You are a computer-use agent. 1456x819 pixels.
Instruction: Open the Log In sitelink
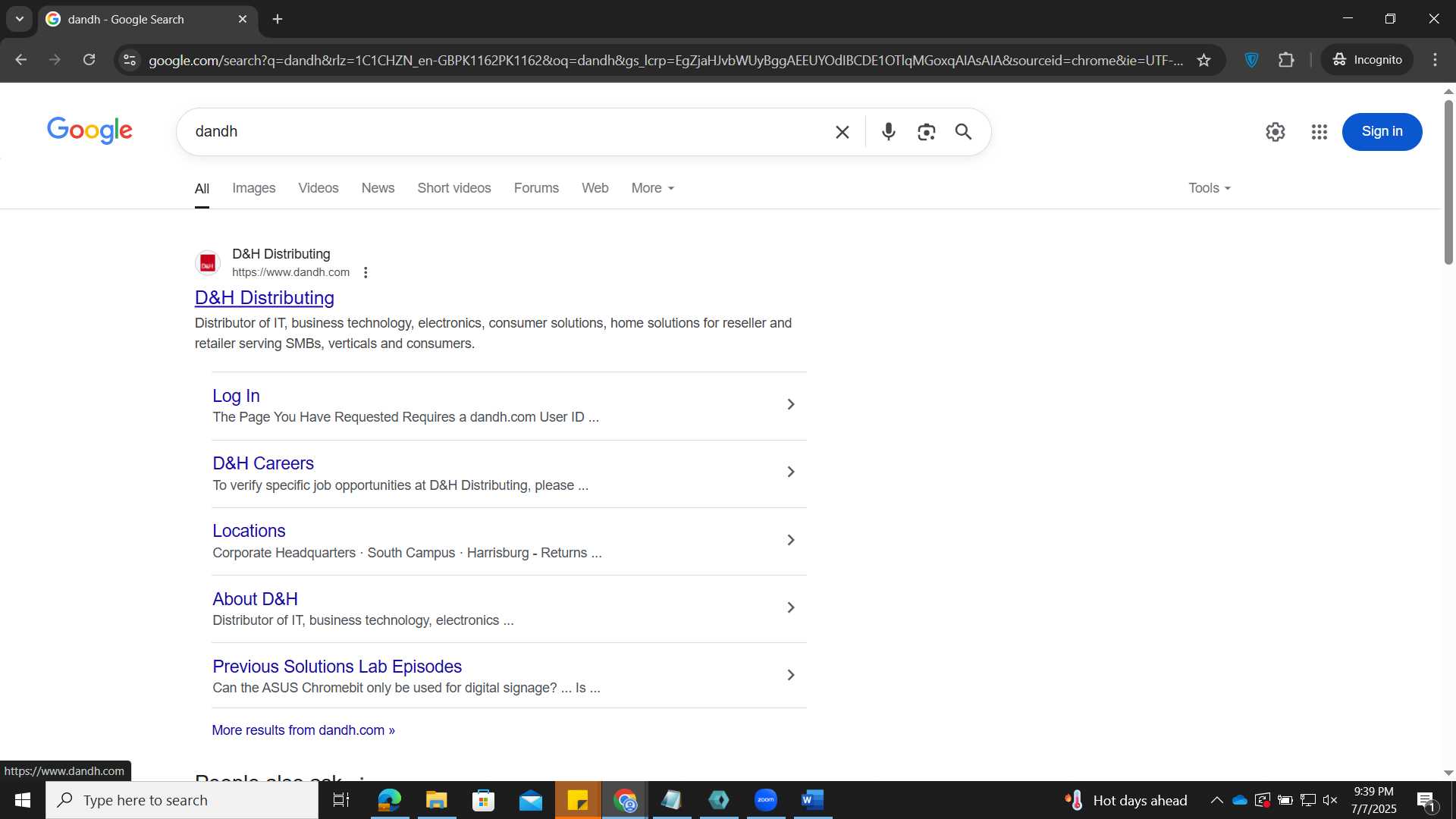click(236, 396)
